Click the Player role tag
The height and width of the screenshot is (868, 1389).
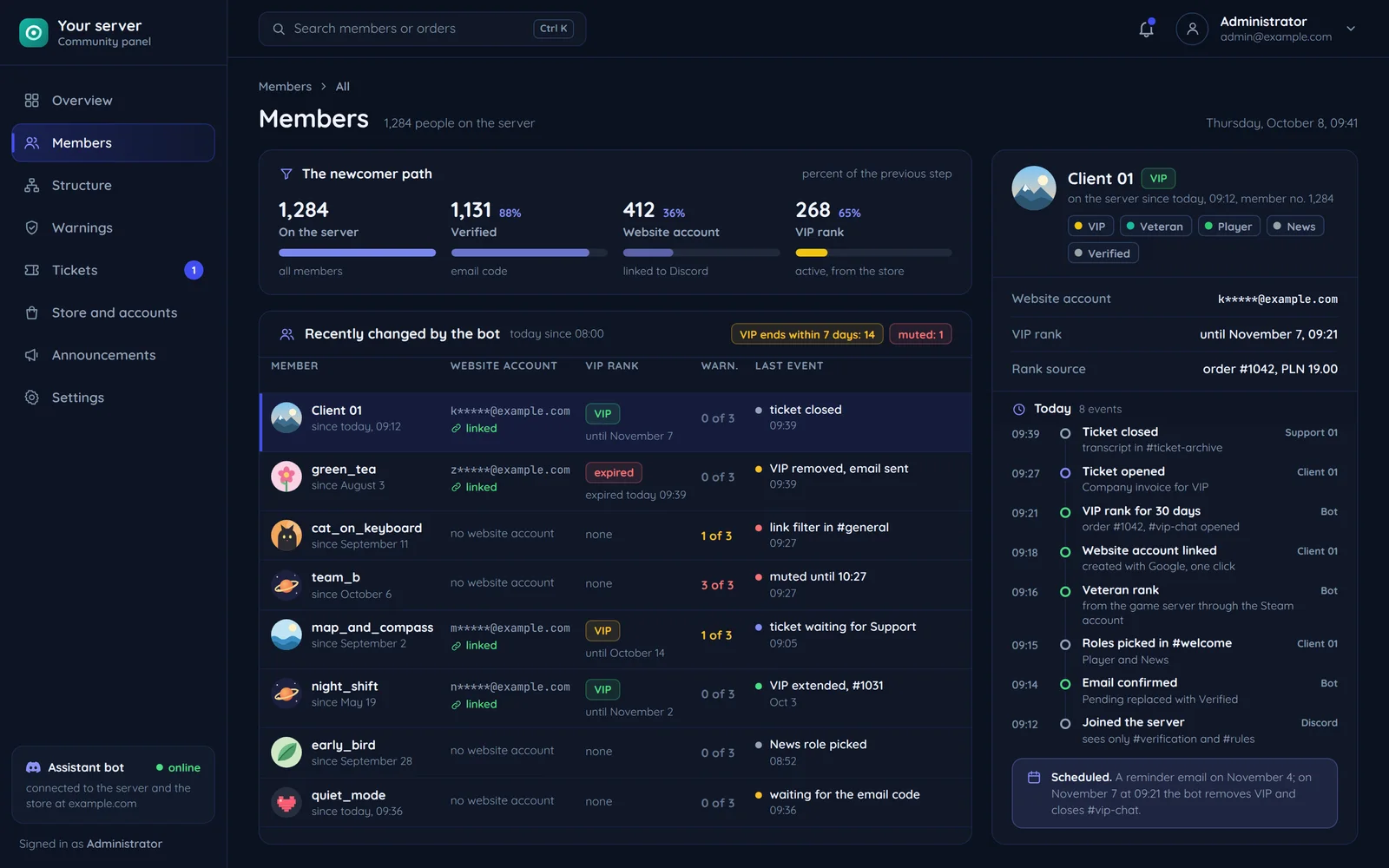pyautogui.click(x=1229, y=227)
